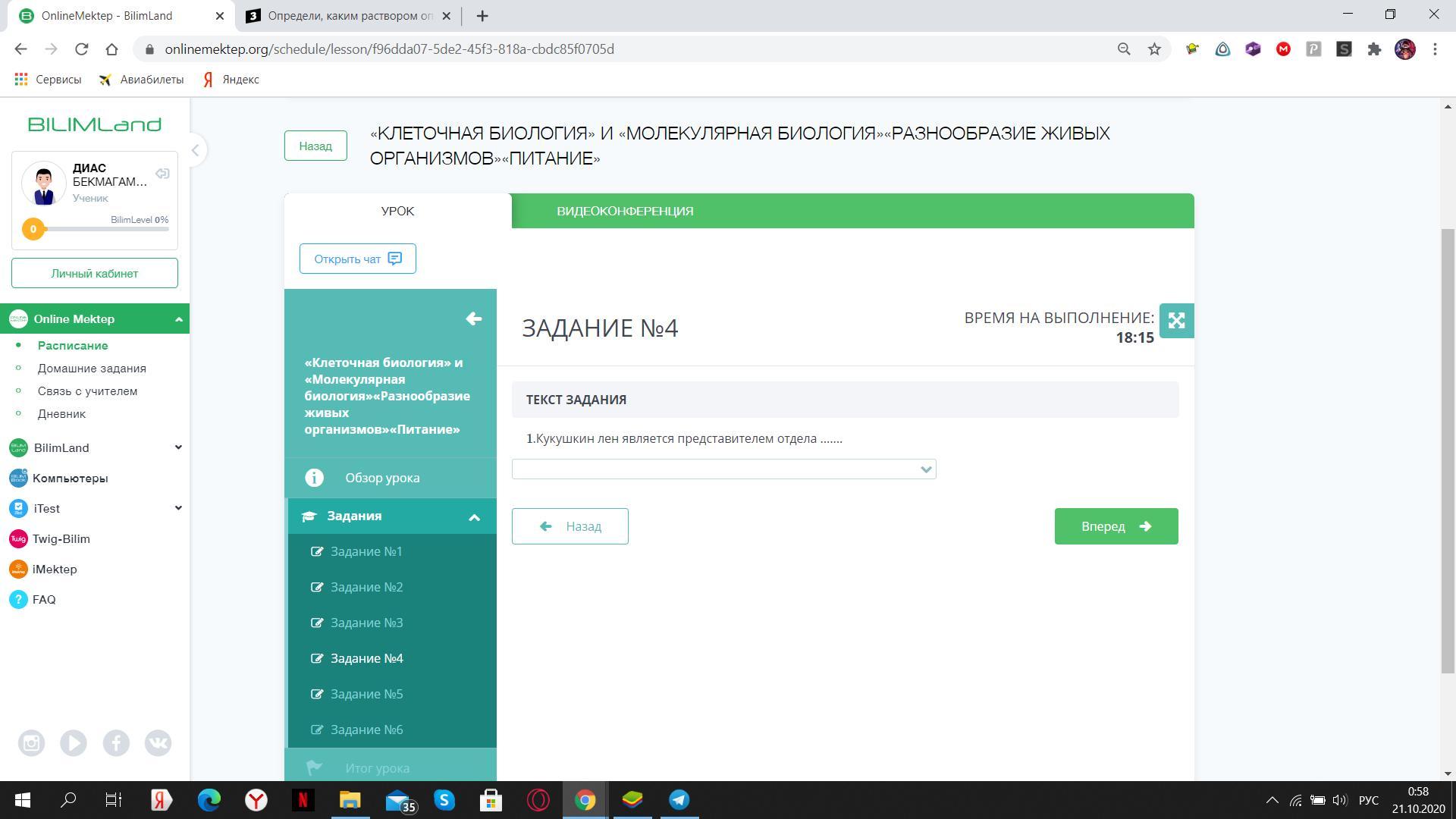Open the Windows Start menu
Screen dimensions: 1456x819
[x=22, y=800]
